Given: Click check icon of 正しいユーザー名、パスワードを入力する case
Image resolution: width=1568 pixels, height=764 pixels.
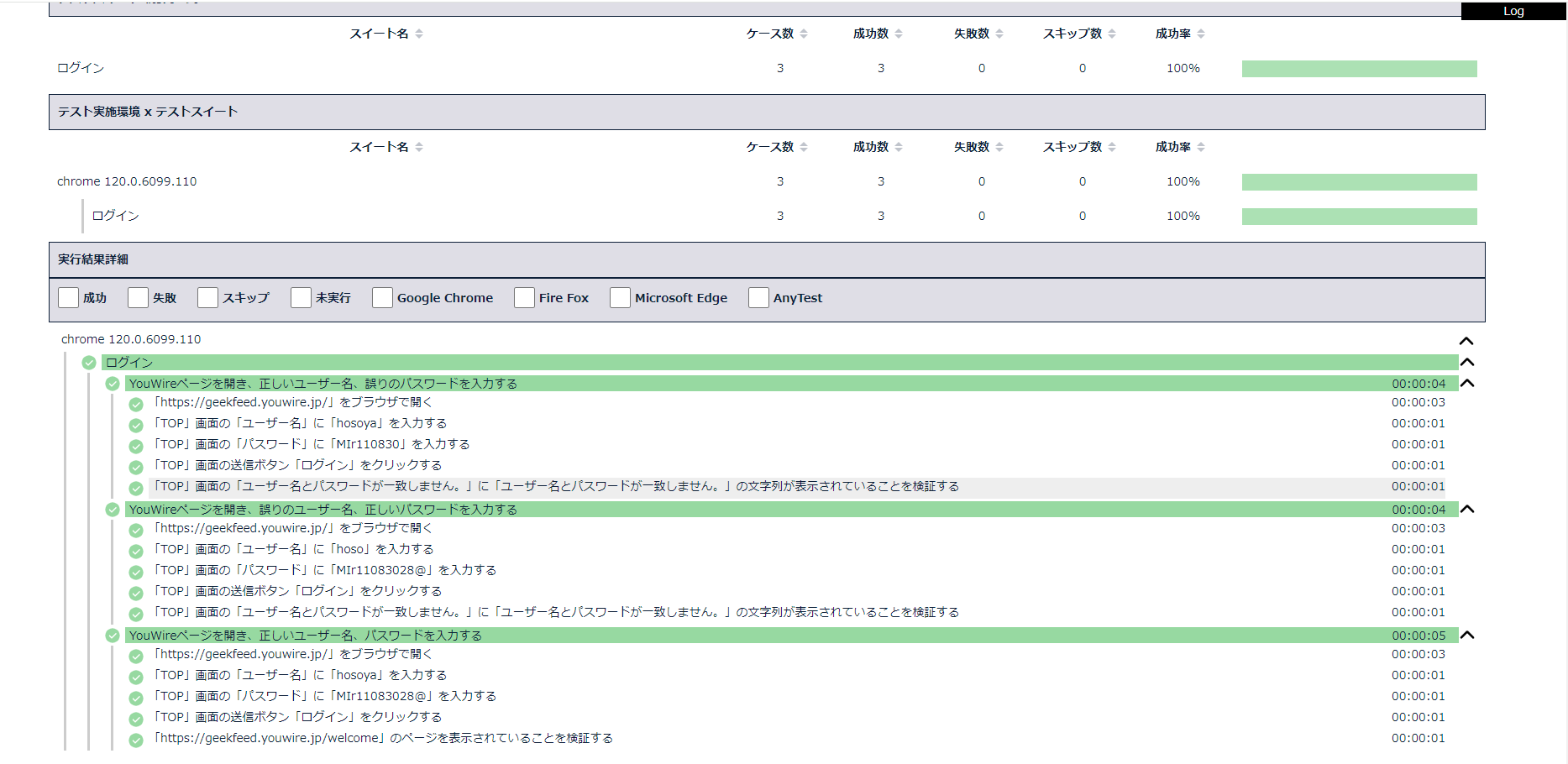Looking at the screenshot, I should pos(113,636).
